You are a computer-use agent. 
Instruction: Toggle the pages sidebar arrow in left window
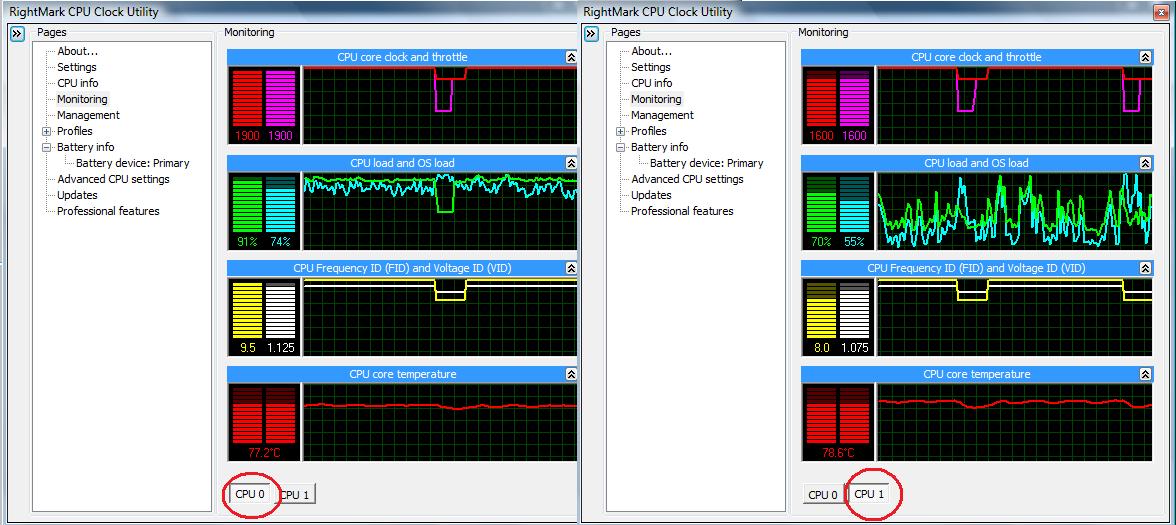tap(18, 34)
